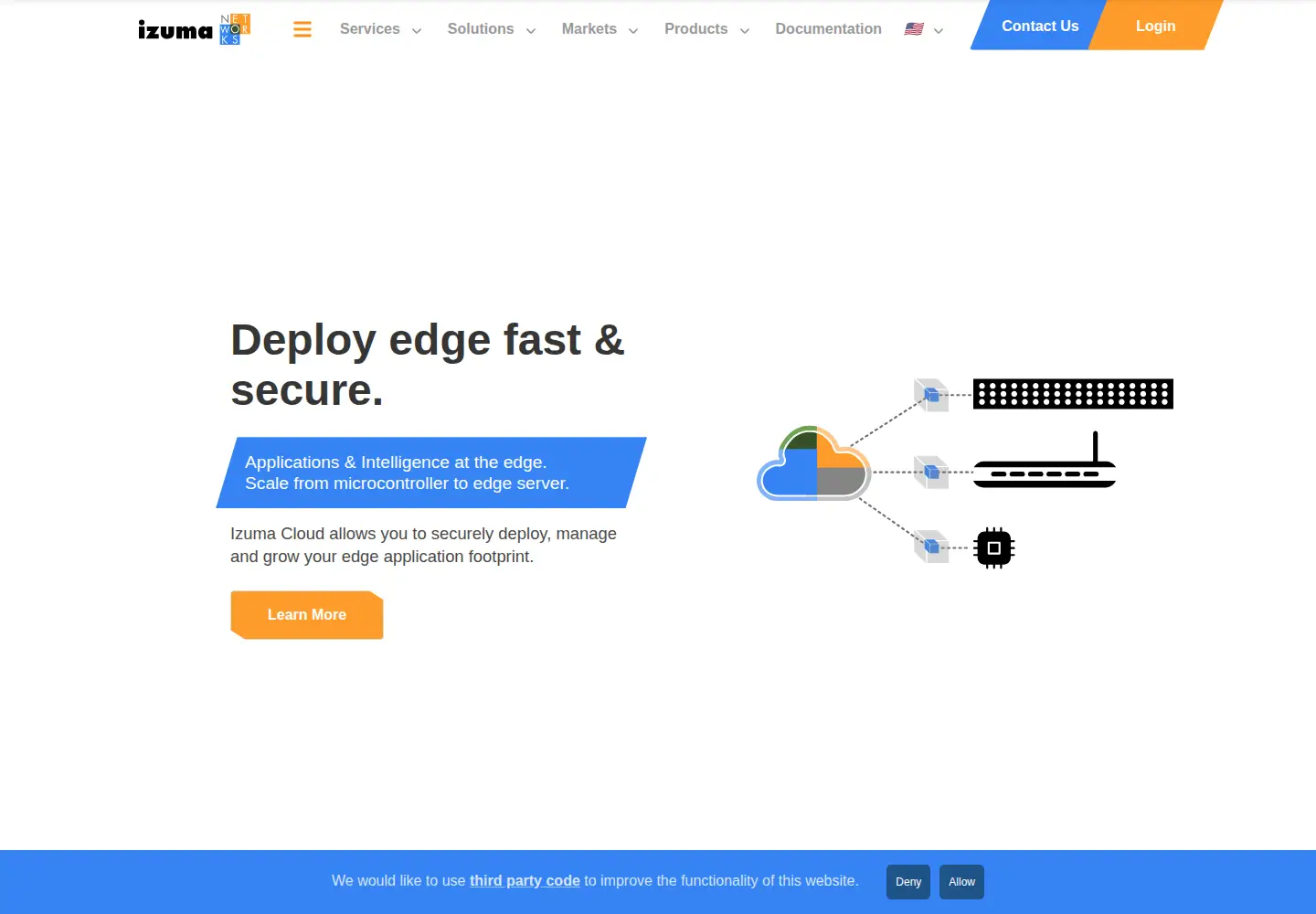Go to Documentation page
1316x914 pixels.
(829, 29)
